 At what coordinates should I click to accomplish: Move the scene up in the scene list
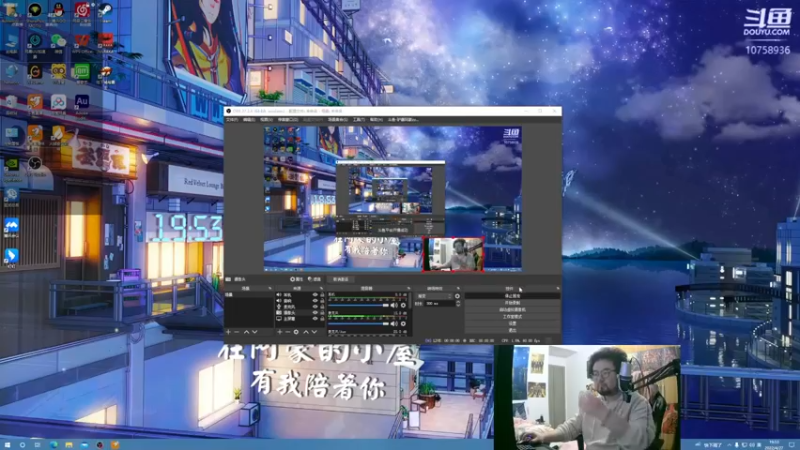tap(246, 332)
